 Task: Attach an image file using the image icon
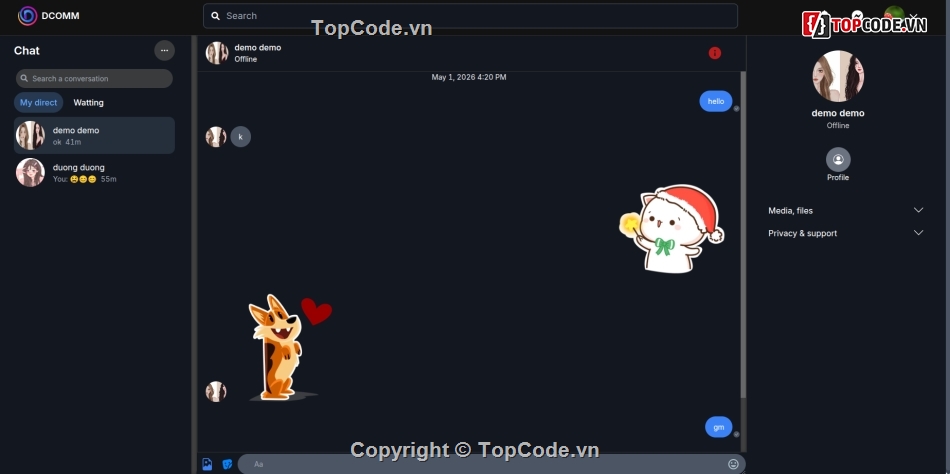click(207, 464)
